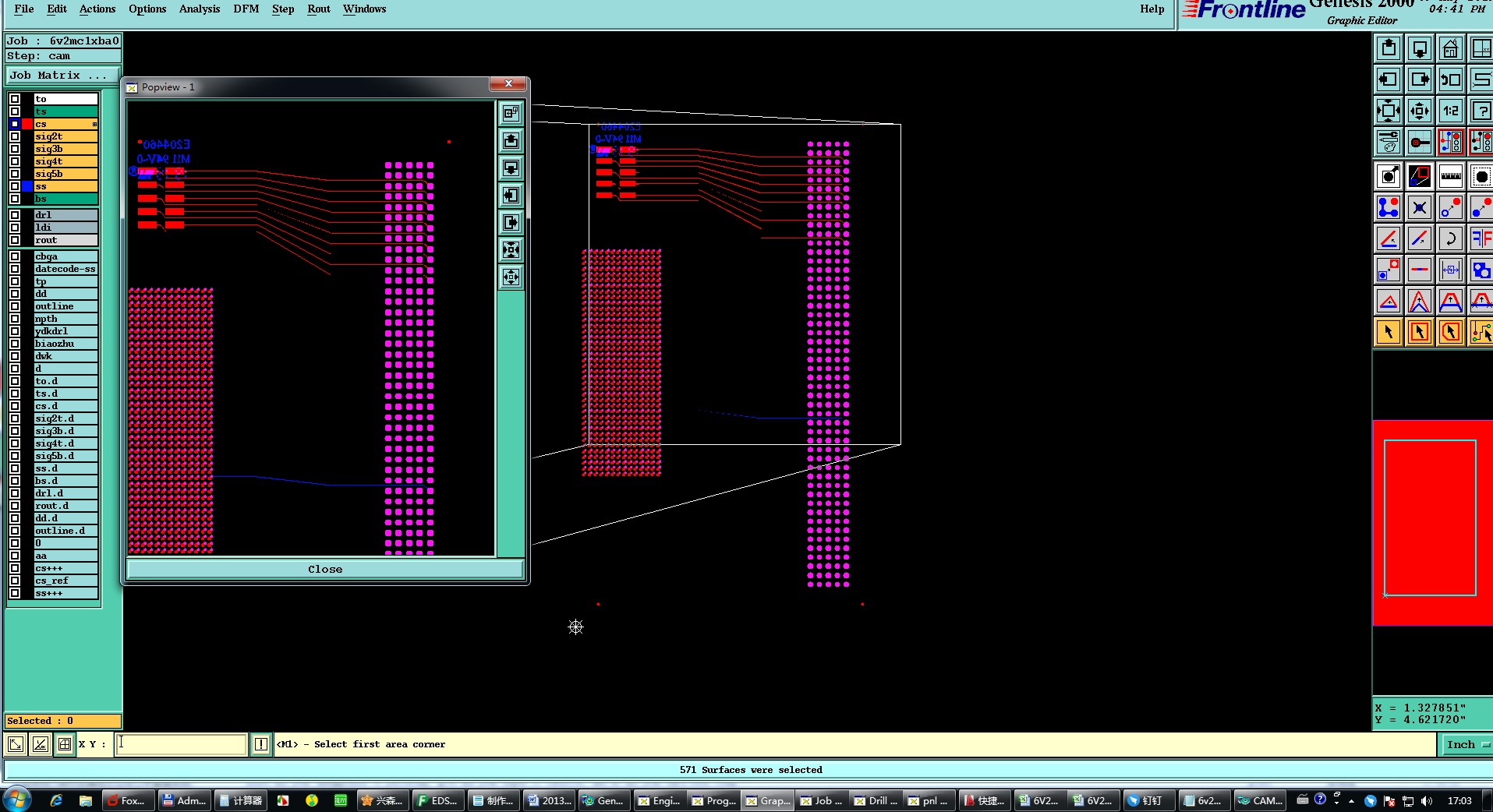Toggle the 'cbga' layer display checkbox
The image size is (1493, 812).
[x=15, y=256]
